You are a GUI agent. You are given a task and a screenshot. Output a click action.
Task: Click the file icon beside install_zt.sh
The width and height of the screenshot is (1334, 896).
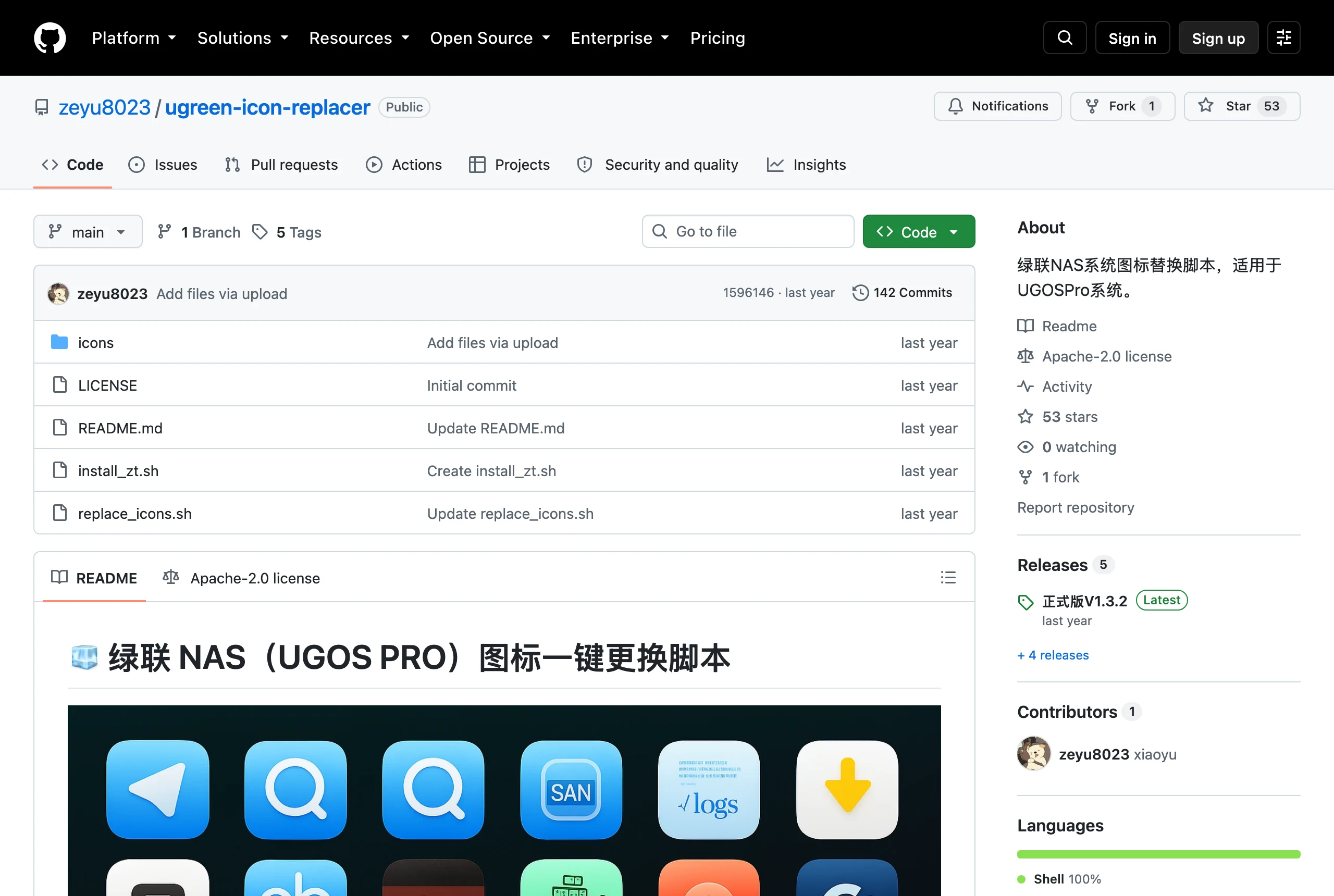pyautogui.click(x=59, y=471)
